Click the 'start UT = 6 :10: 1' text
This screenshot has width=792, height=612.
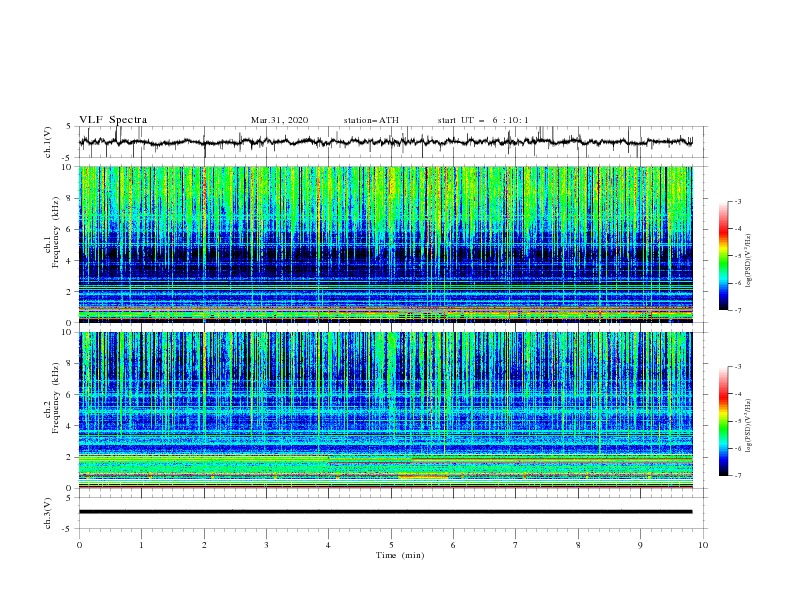pyautogui.click(x=483, y=120)
